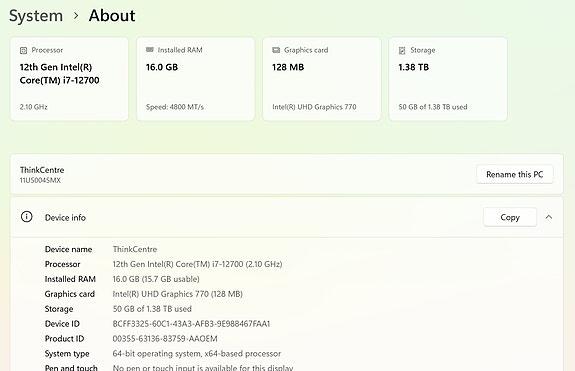575x371 pixels.
Task: Click the Rename this PC button
Action: [x=514, y=174]
